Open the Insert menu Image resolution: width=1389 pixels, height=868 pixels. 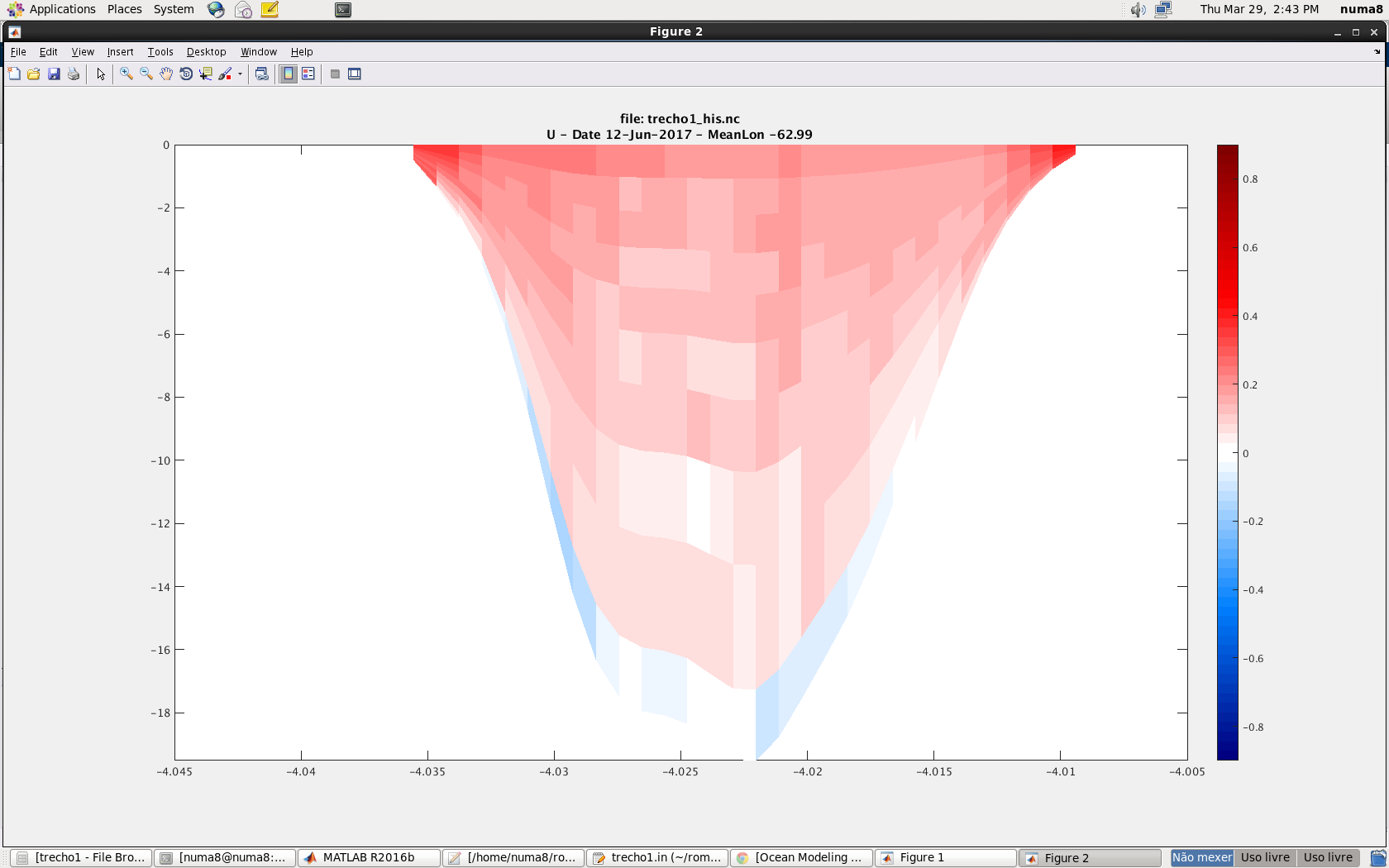click(120, 52)
